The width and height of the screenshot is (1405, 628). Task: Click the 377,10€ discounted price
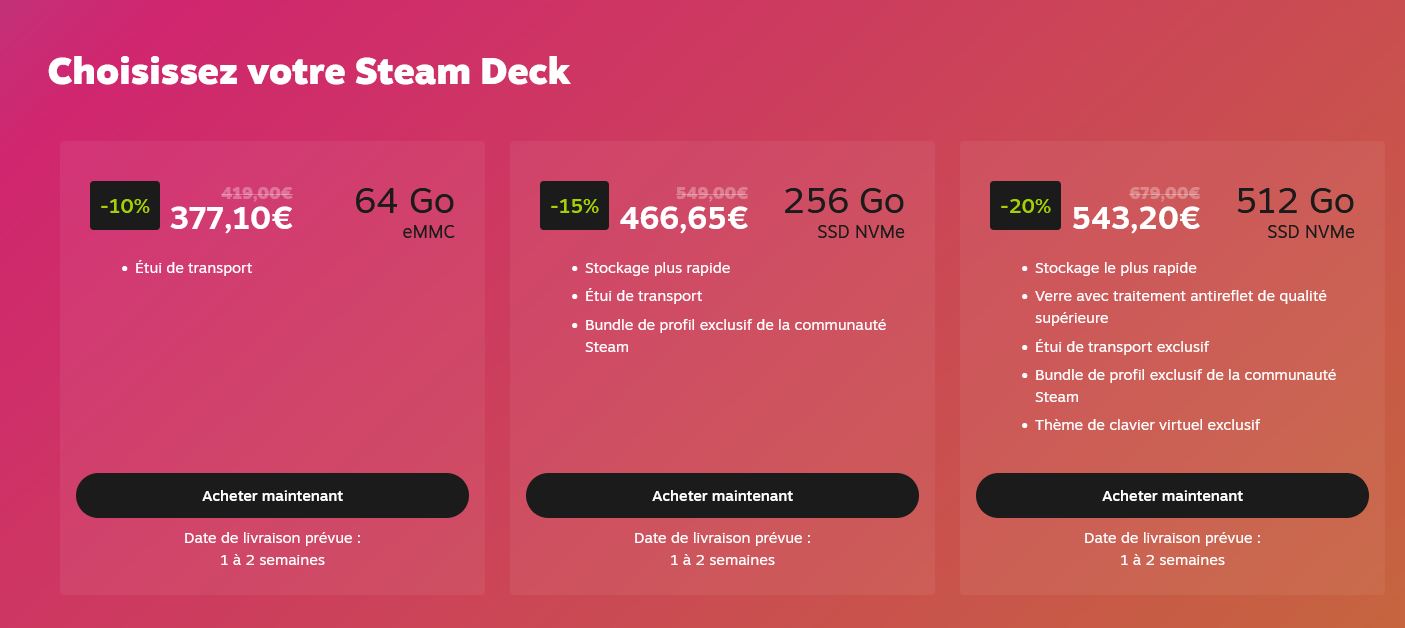click(x=231, y=218)
